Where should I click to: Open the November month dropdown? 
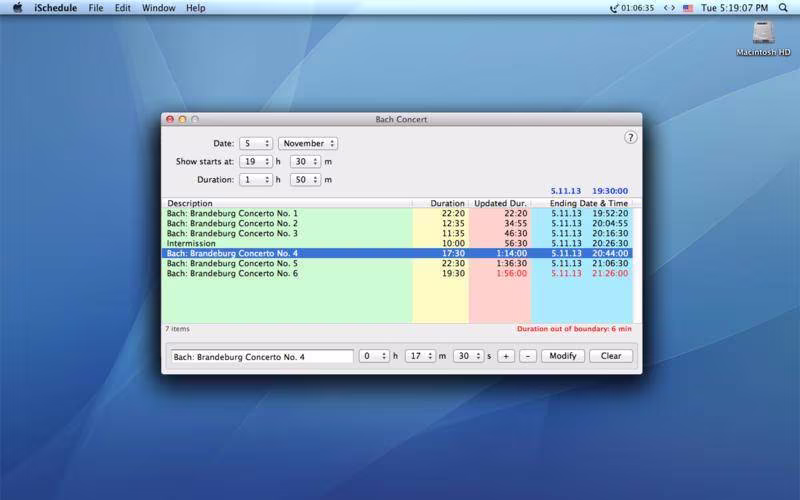[308, 144]
